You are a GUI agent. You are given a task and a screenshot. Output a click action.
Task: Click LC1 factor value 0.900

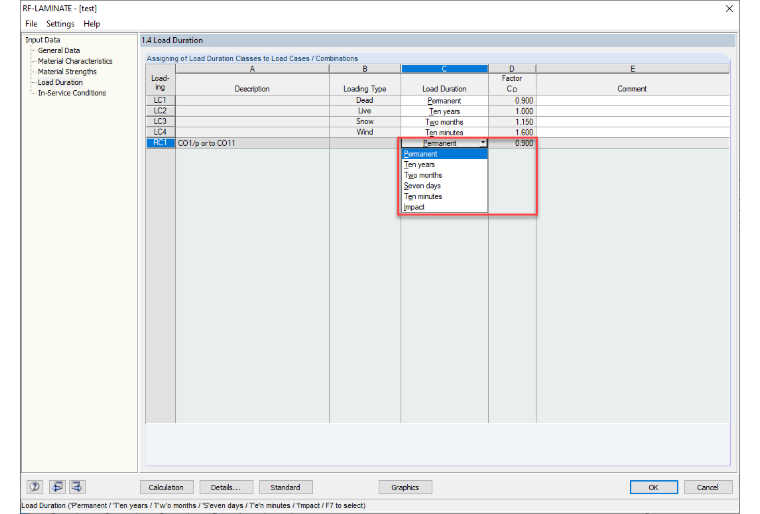tap(512, 100)
